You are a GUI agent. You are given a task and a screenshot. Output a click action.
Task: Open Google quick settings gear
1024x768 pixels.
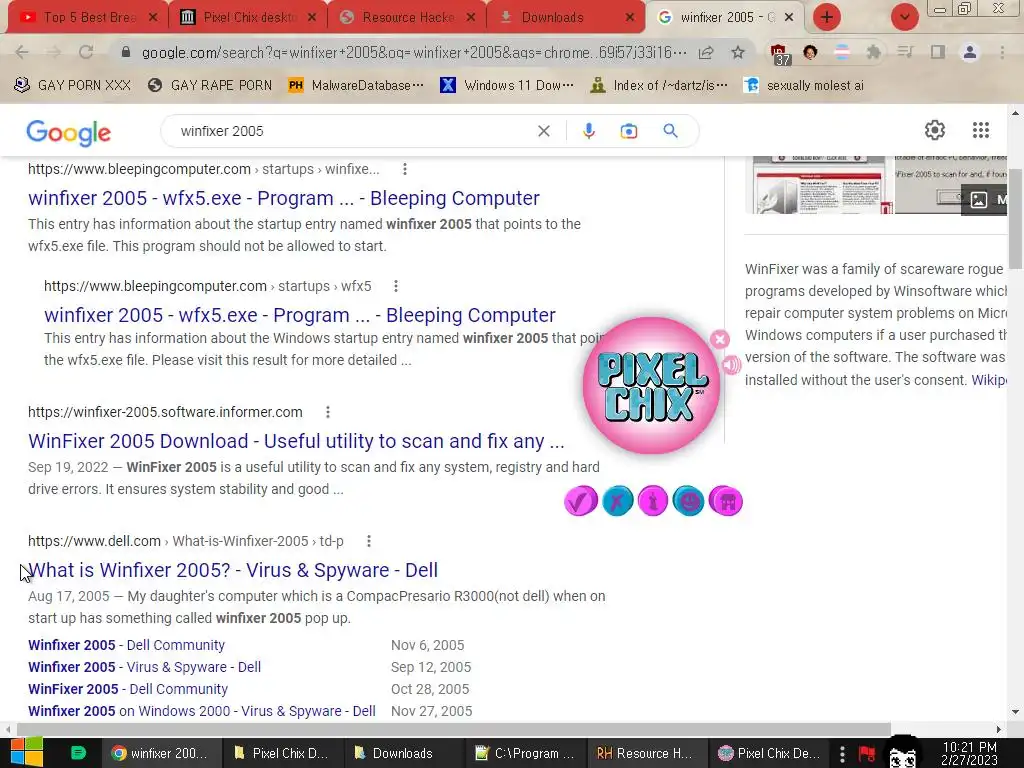tap(935, 130)
